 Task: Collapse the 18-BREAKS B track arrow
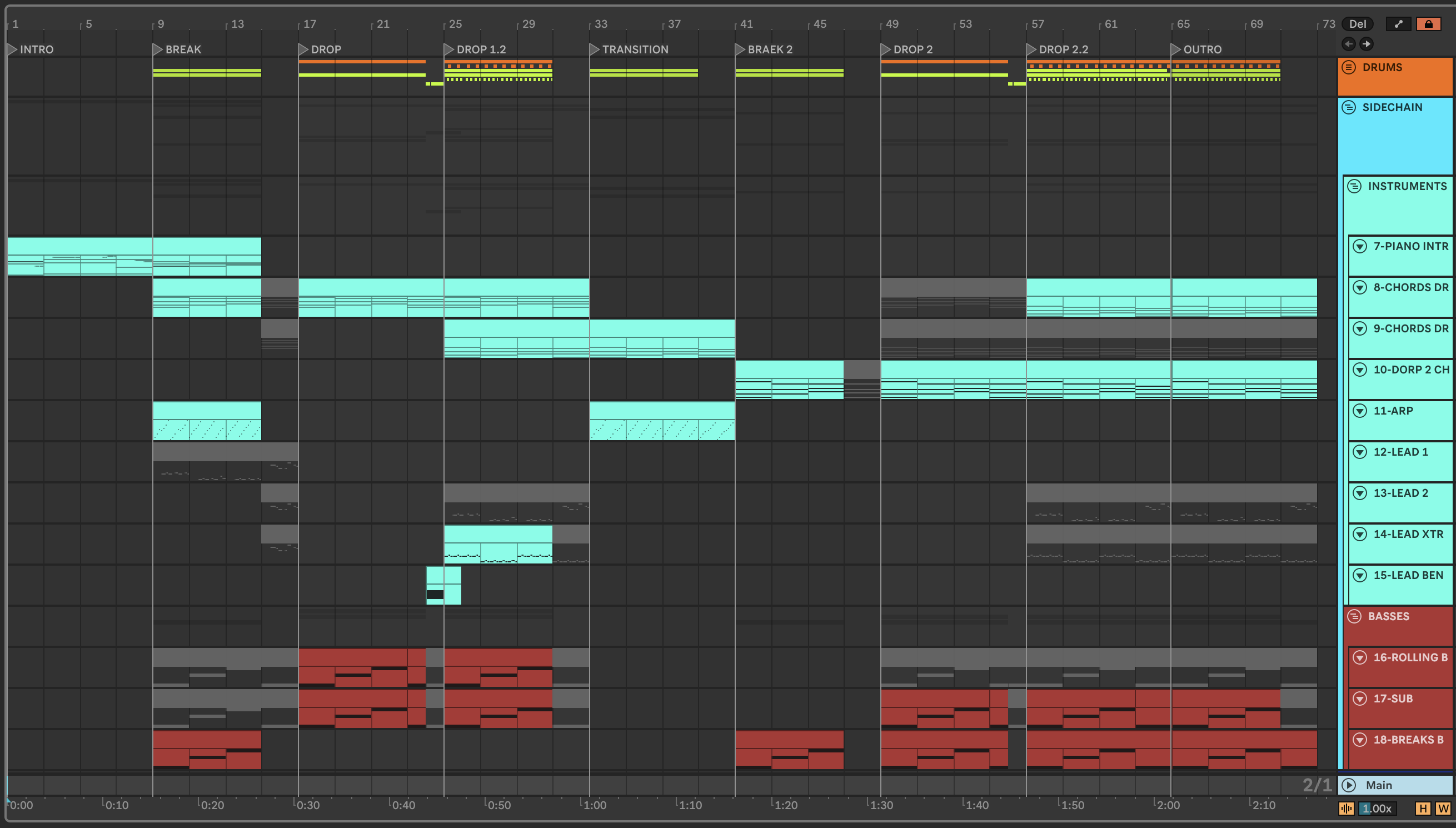tap(1360, 740)
